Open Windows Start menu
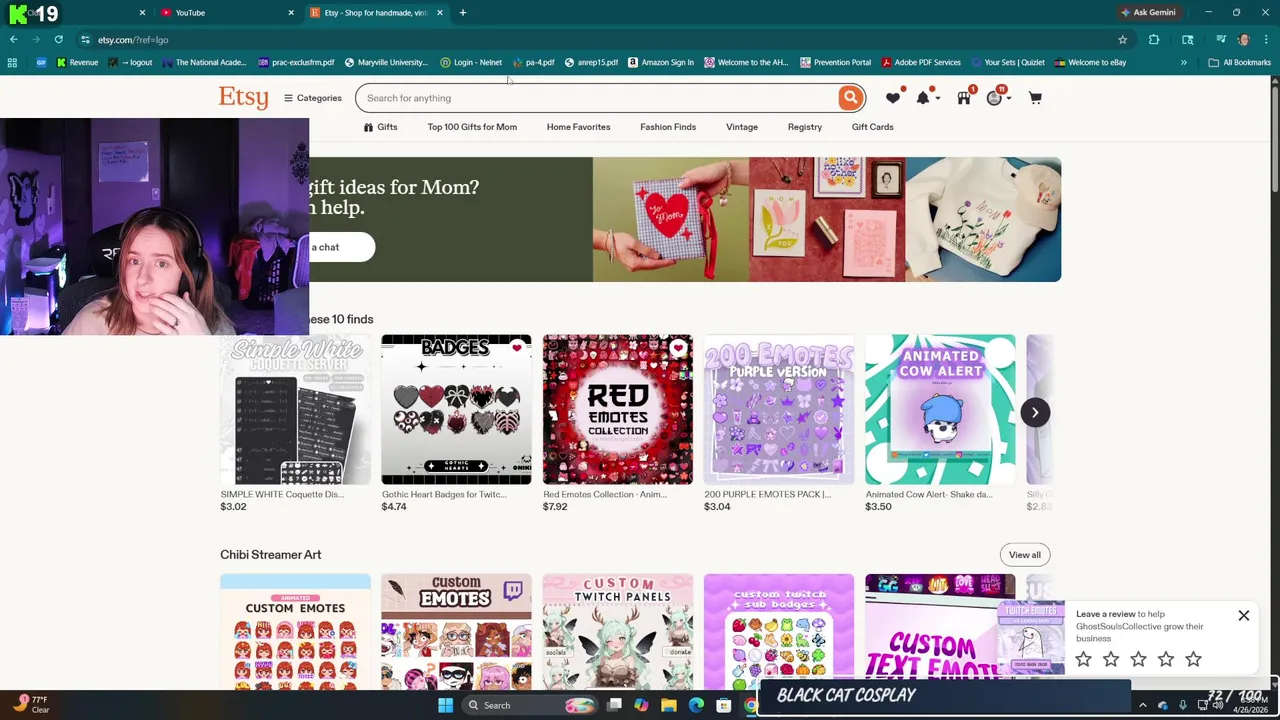The width and height of the screenshot is (1280, 720). coord(445,705)
